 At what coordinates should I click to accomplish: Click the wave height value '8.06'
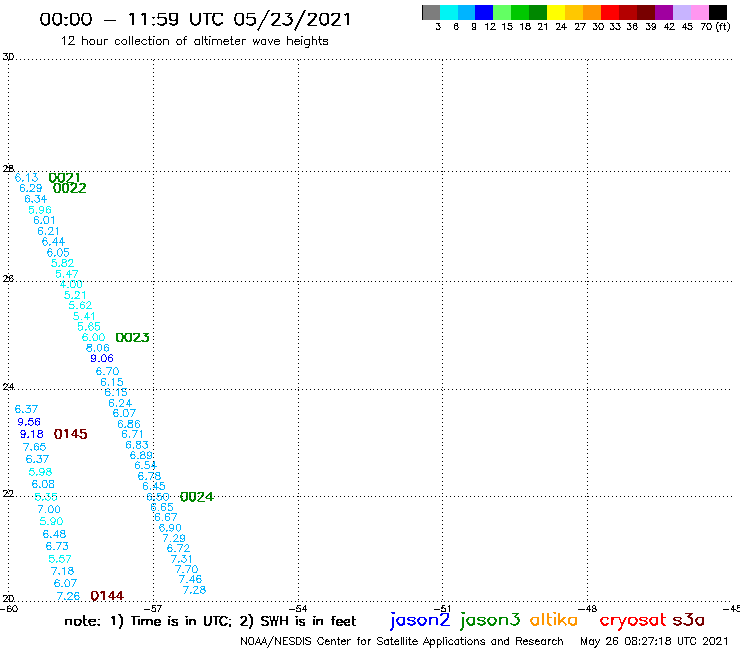point(98,348)
